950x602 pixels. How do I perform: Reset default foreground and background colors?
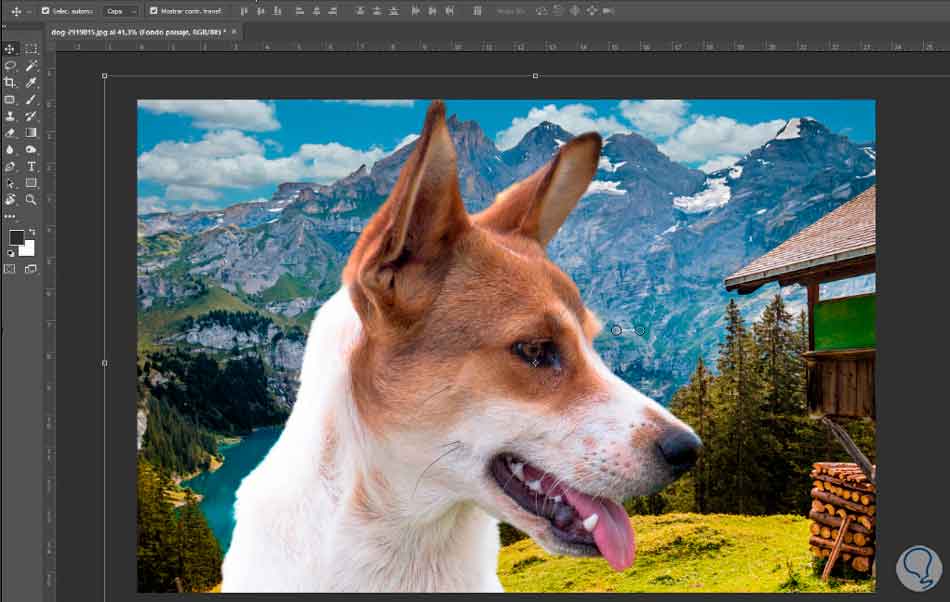point(10,253)
